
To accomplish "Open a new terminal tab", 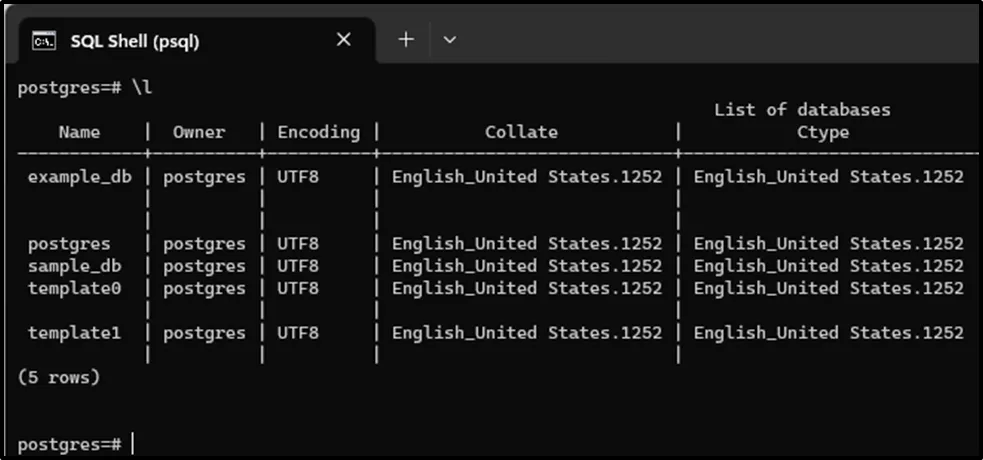I will pyautogui.click(x=406, y=40).
